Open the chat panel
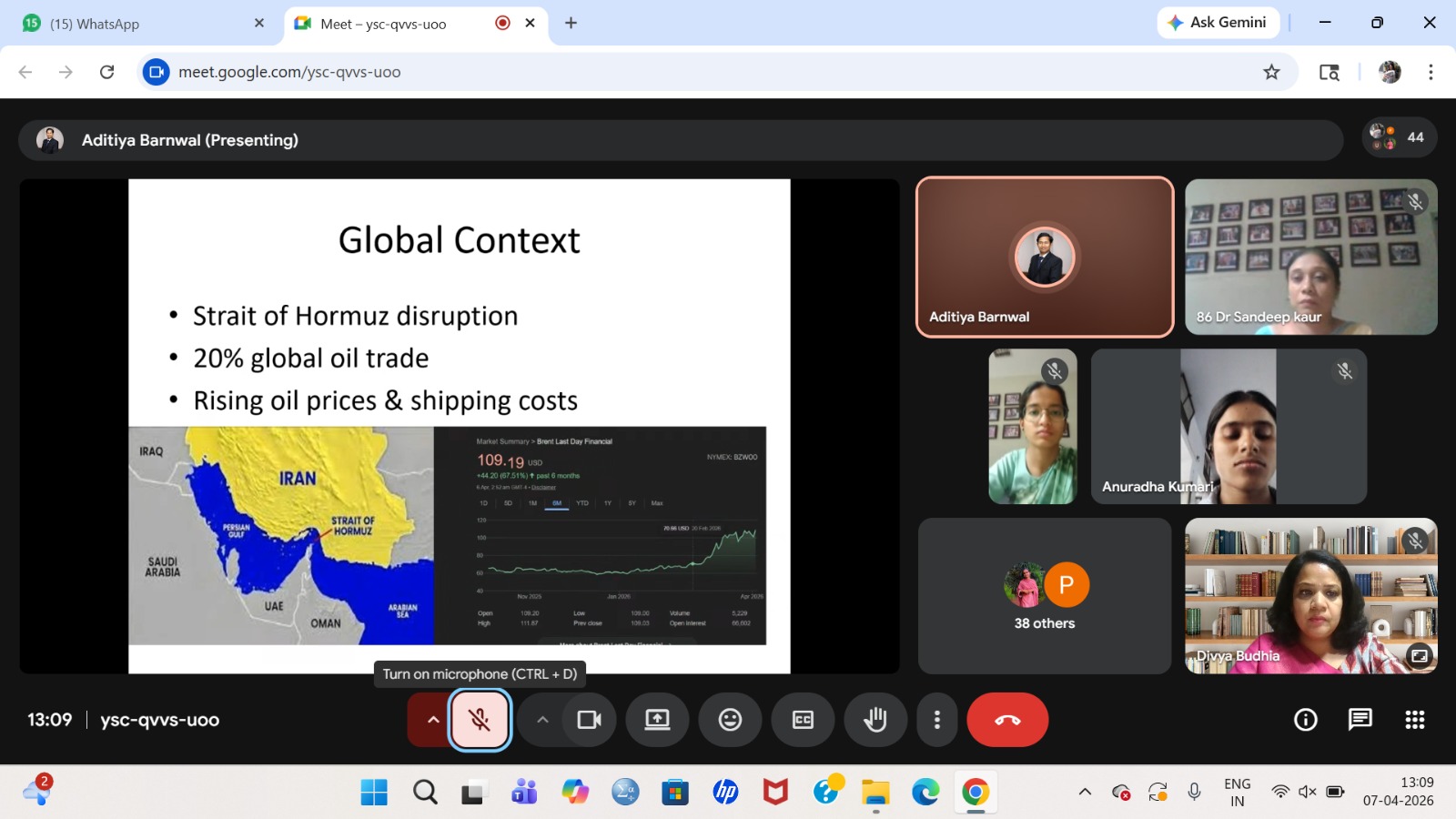 [x=1360, y=720]
